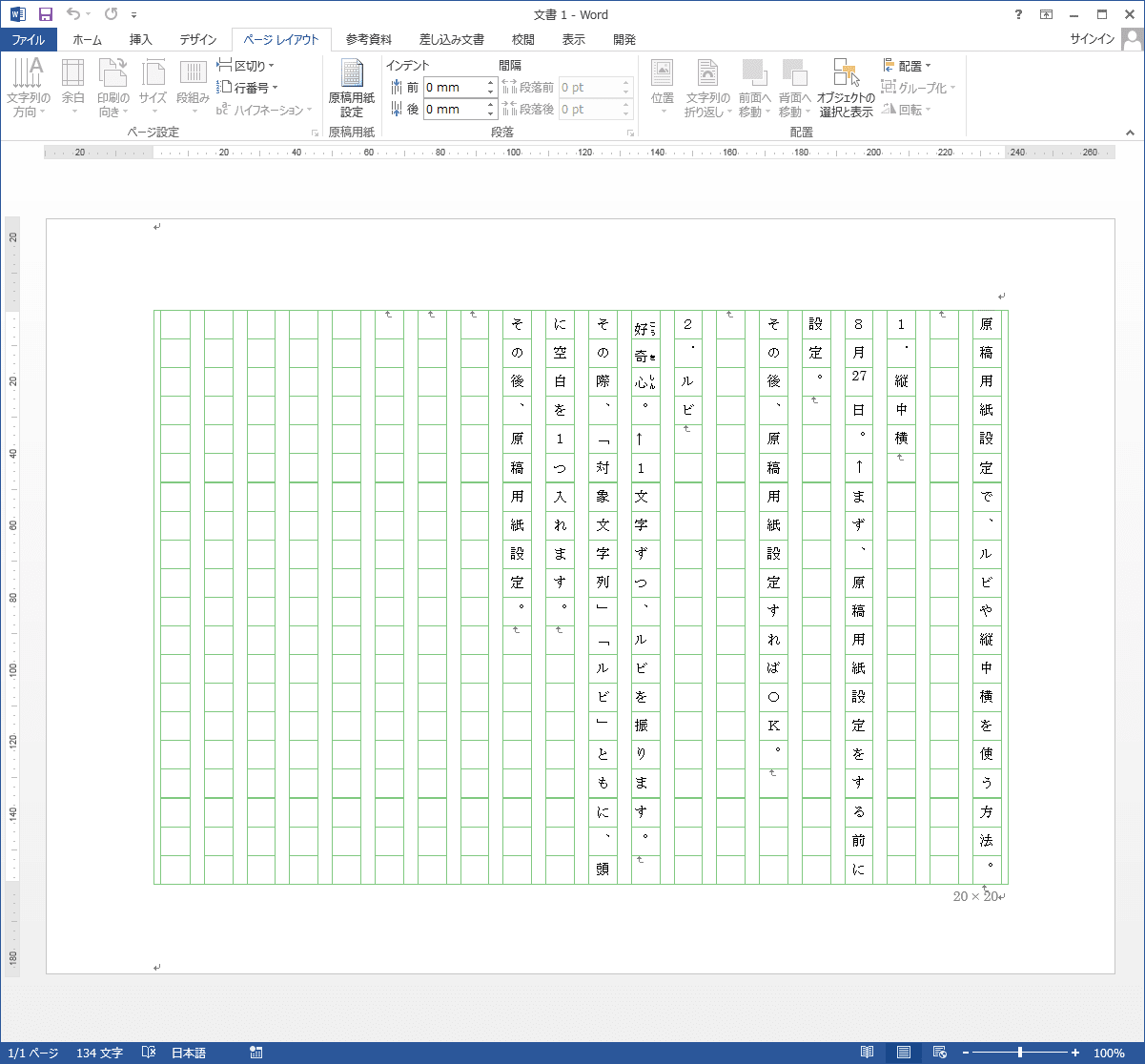Switch to the 参考資料 tab

(368, 40)
